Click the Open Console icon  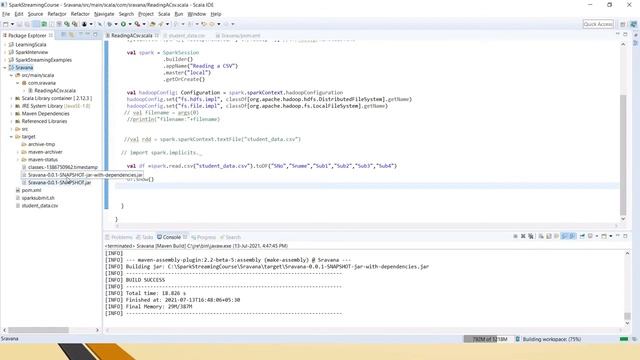pos(604,236)
